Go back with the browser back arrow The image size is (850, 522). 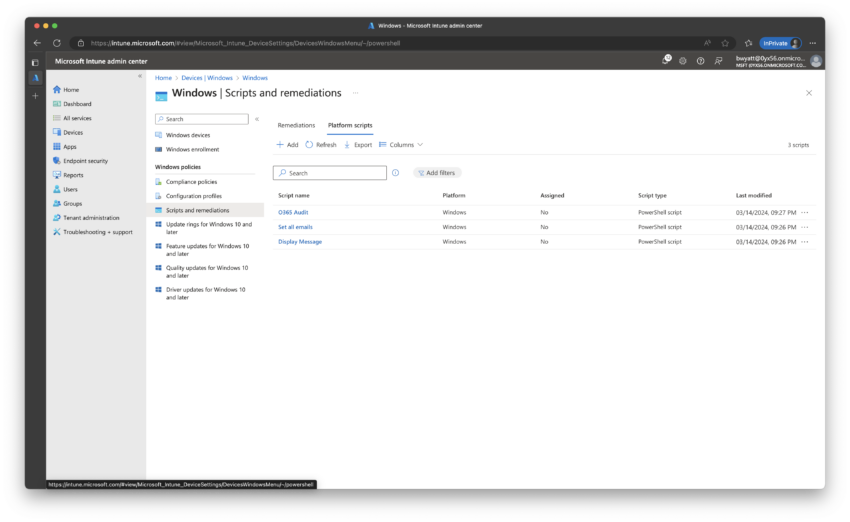click(37, 43)
